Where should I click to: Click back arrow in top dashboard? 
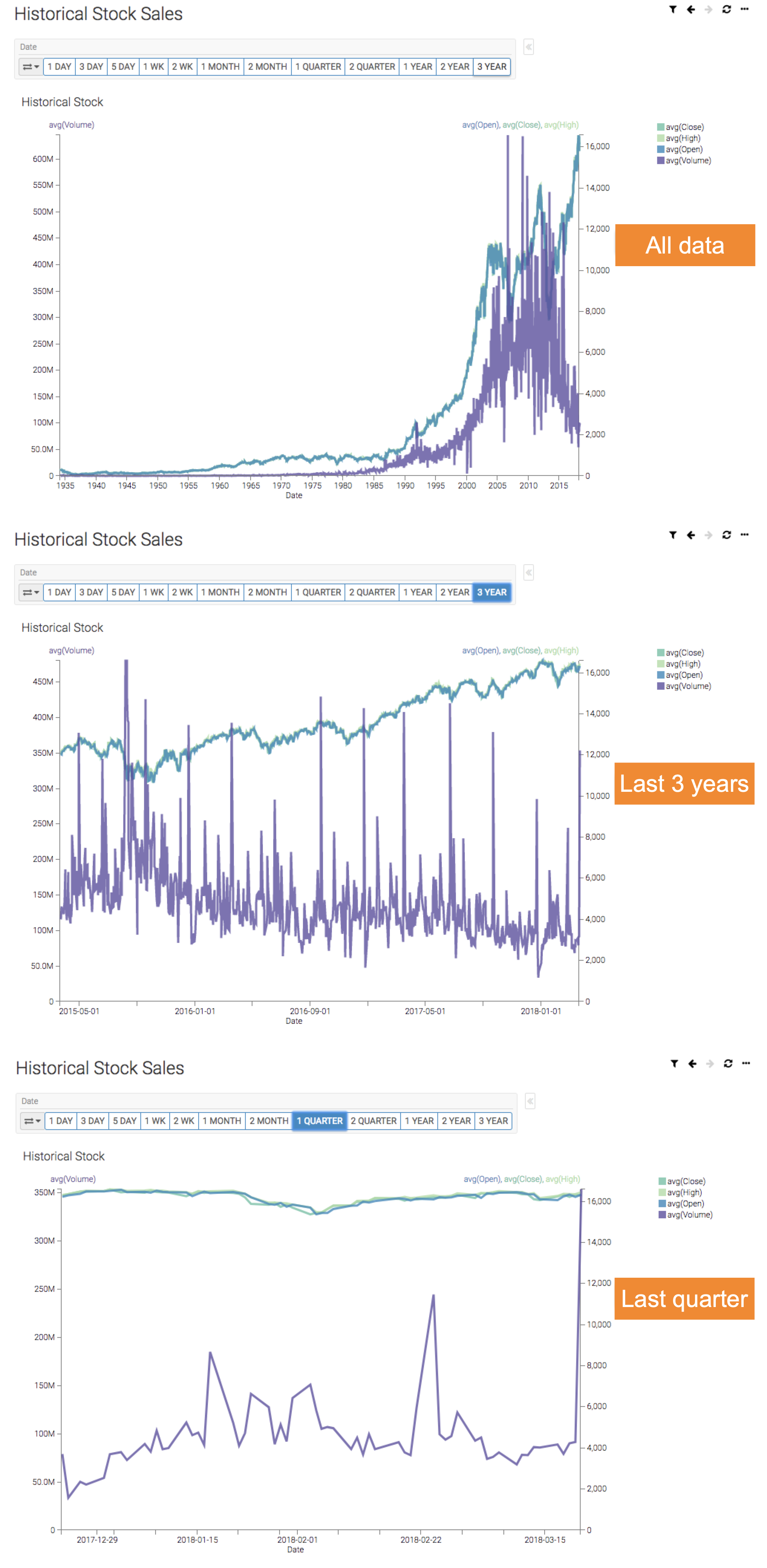tap(691, 9)
